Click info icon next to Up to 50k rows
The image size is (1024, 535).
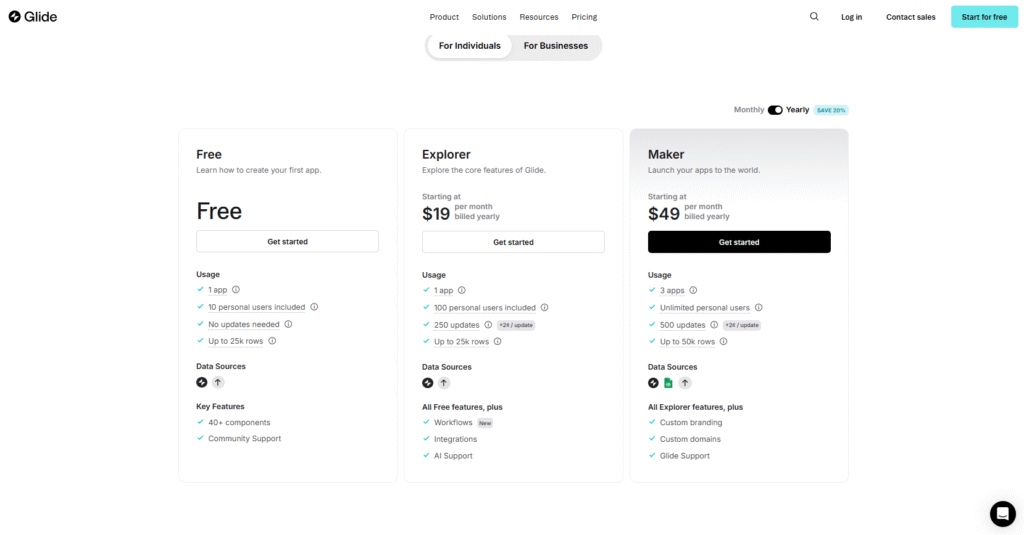pos(724,342)
